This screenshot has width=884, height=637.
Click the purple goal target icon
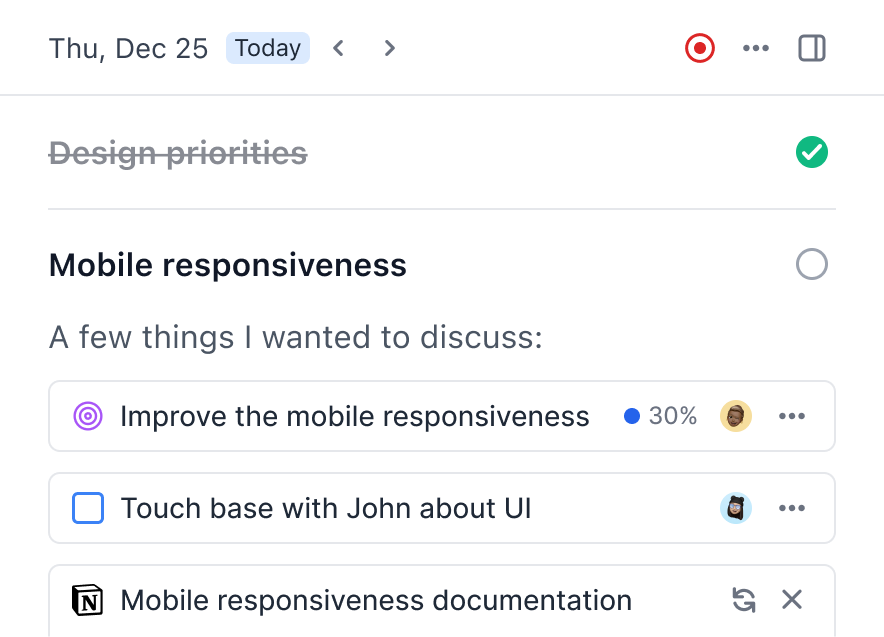(x=88, y=416)
